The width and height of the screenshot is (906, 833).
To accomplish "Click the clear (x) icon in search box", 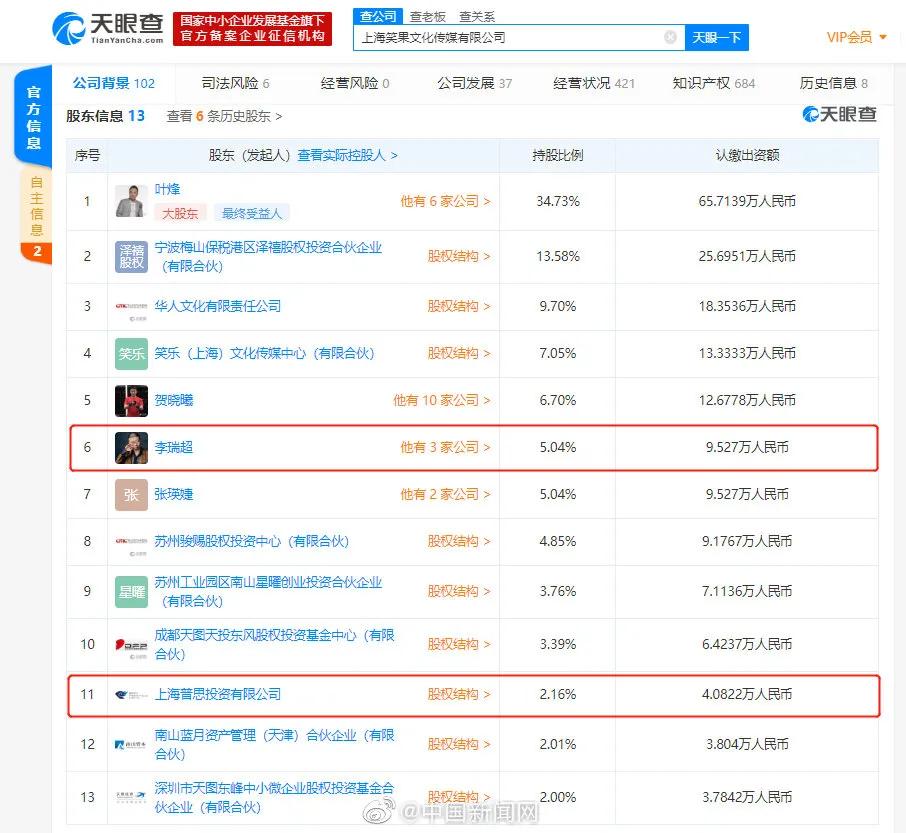I will 668,38.
